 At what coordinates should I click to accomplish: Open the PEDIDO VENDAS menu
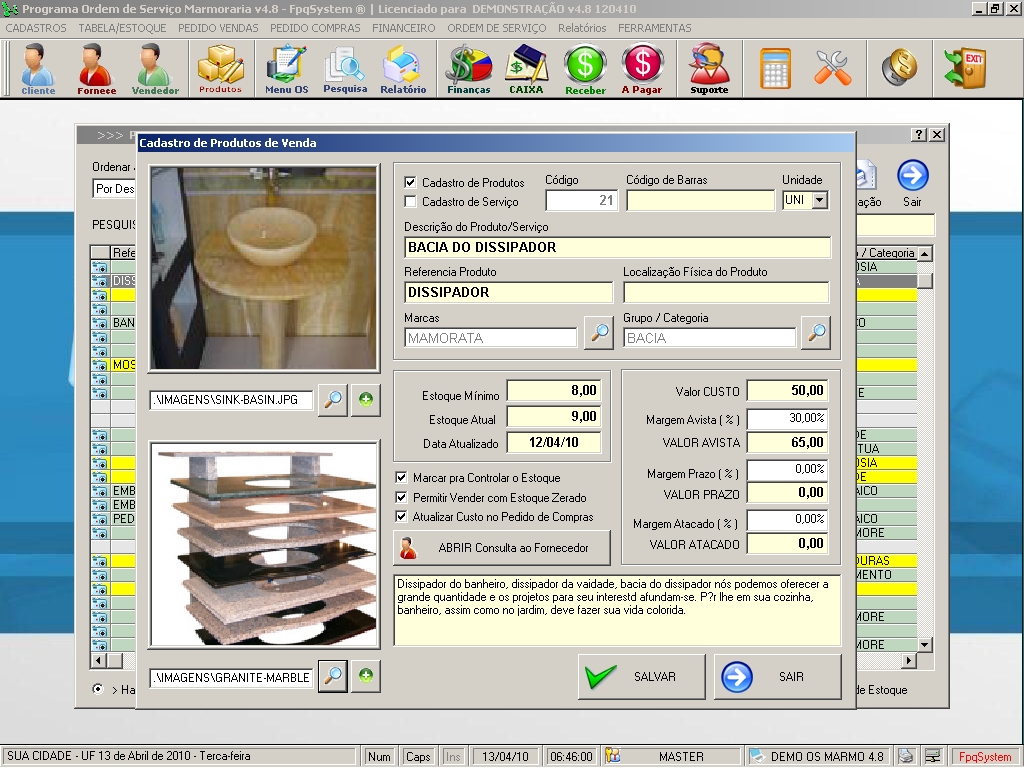(x=218, y=28)
